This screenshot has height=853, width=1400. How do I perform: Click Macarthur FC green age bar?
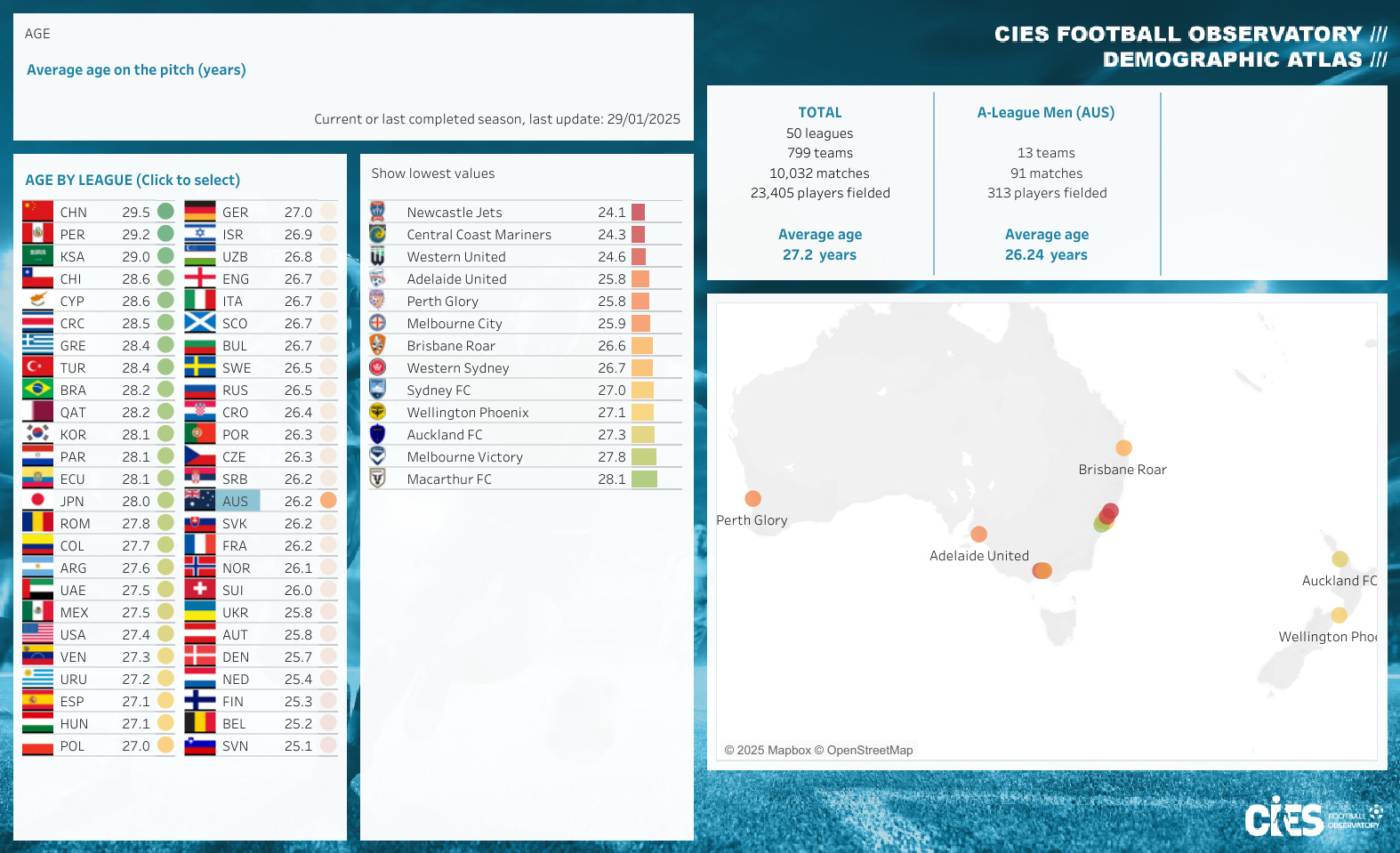[x=644, y=479]
